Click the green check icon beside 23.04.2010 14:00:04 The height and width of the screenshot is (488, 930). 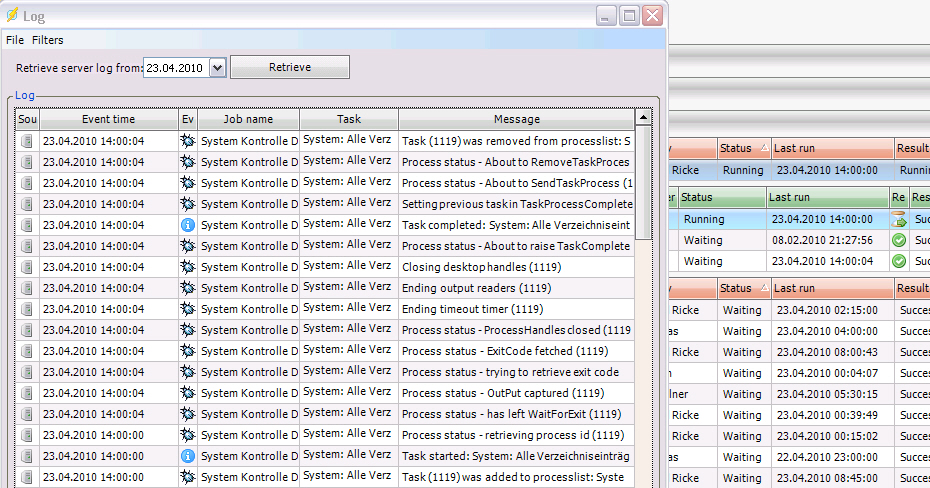[899, 261]
